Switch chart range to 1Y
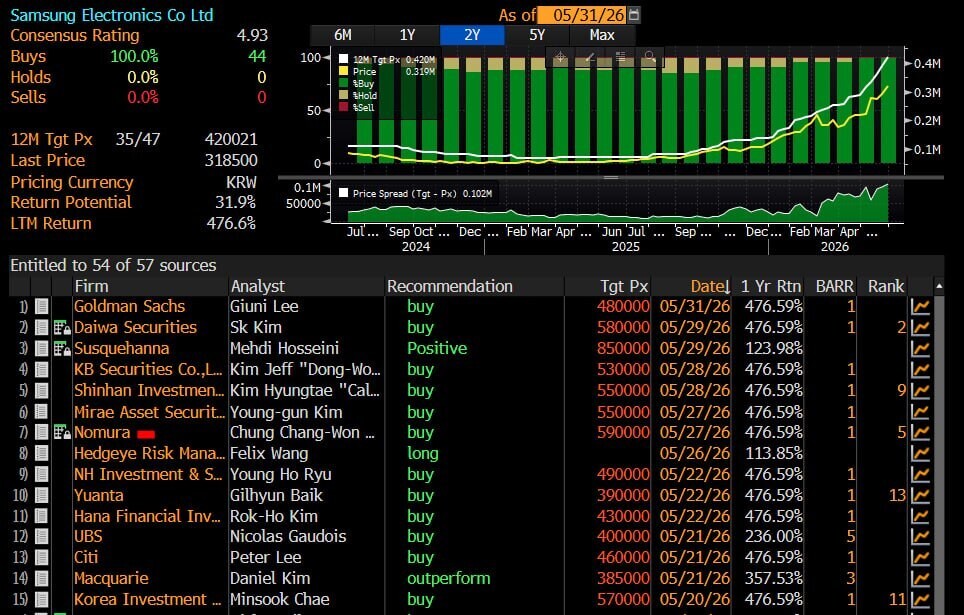This screenshot has height=615, width=964. 407,35
